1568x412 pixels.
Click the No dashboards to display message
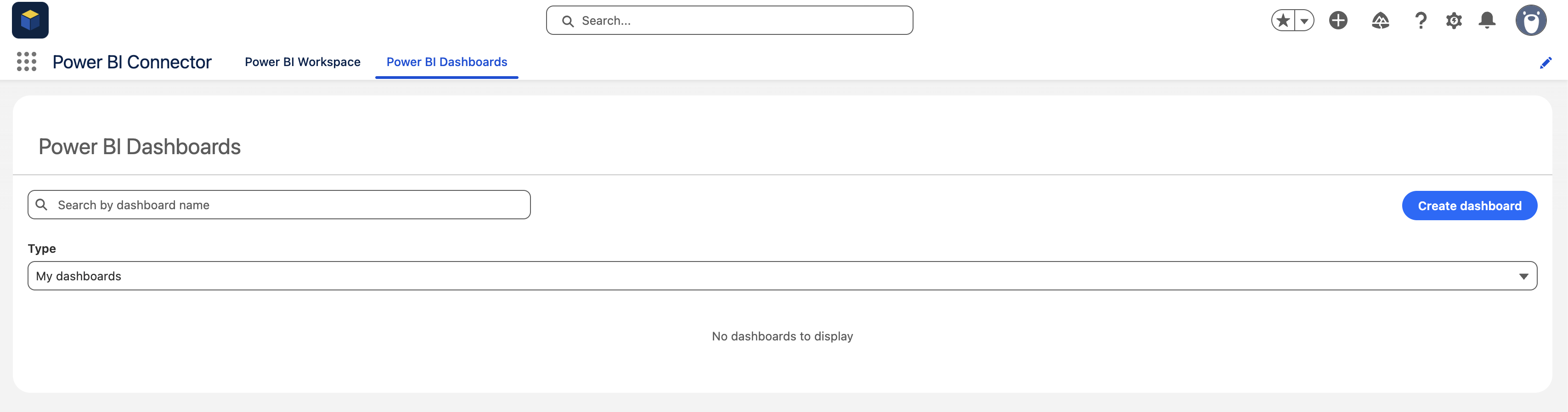[x=782, y=336]
